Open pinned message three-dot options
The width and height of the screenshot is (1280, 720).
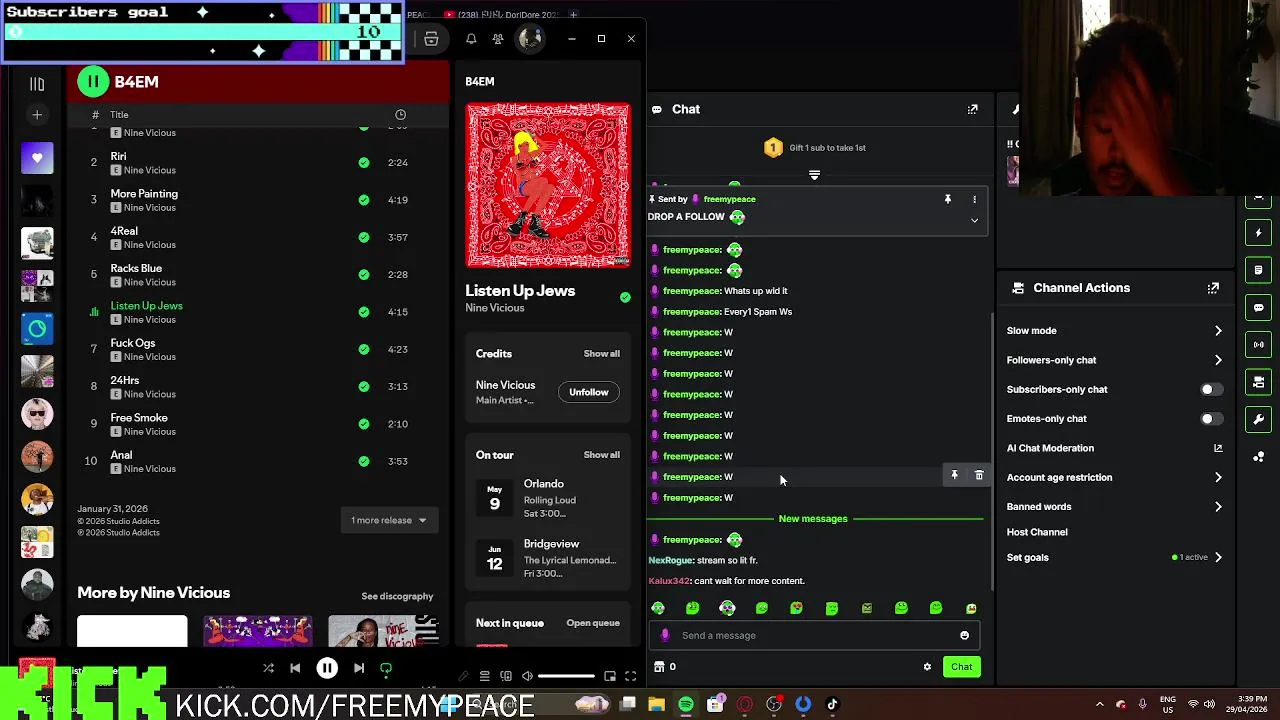(x=975, y=199)
